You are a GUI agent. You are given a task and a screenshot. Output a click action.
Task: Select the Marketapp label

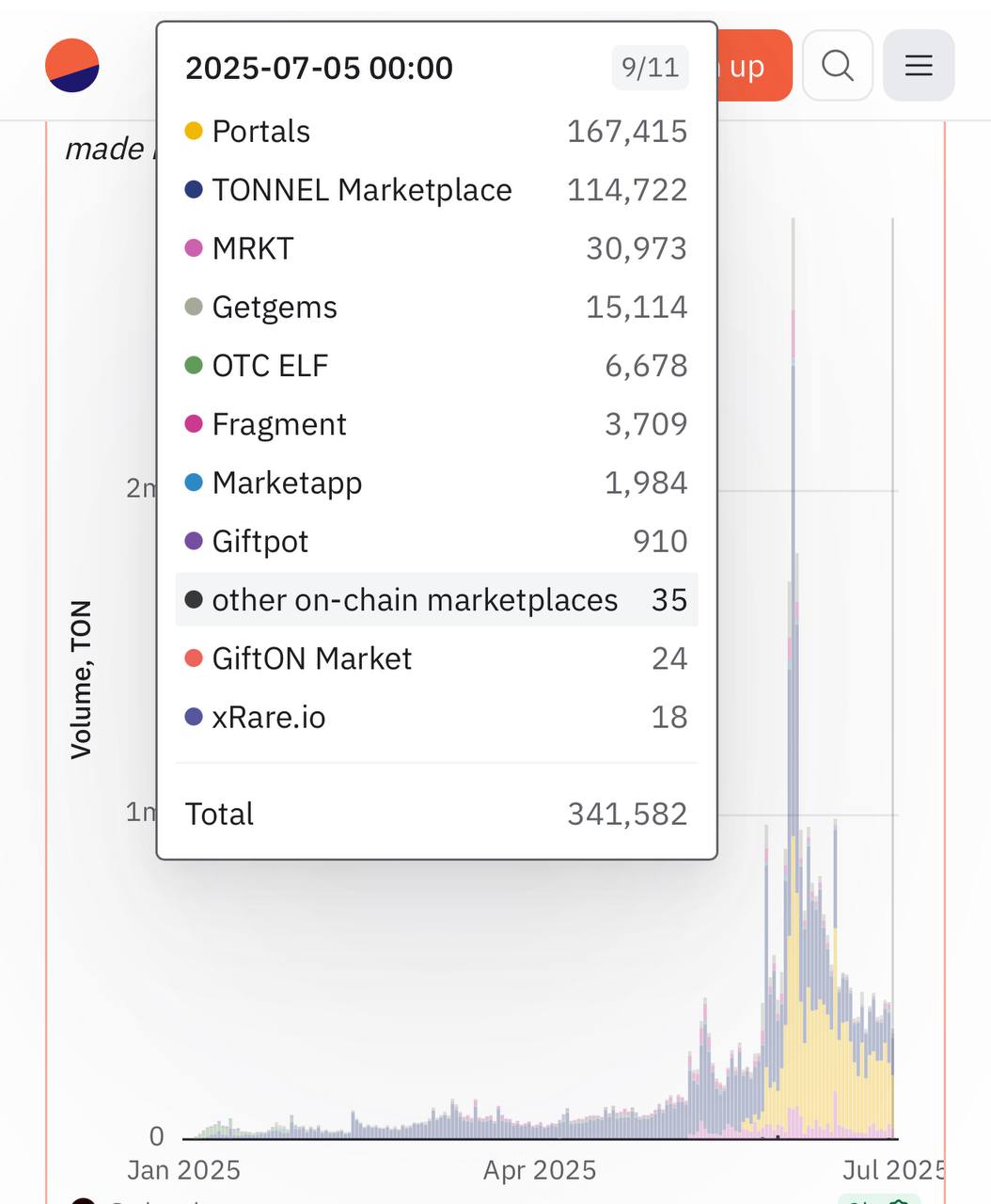tap(287, 483)
